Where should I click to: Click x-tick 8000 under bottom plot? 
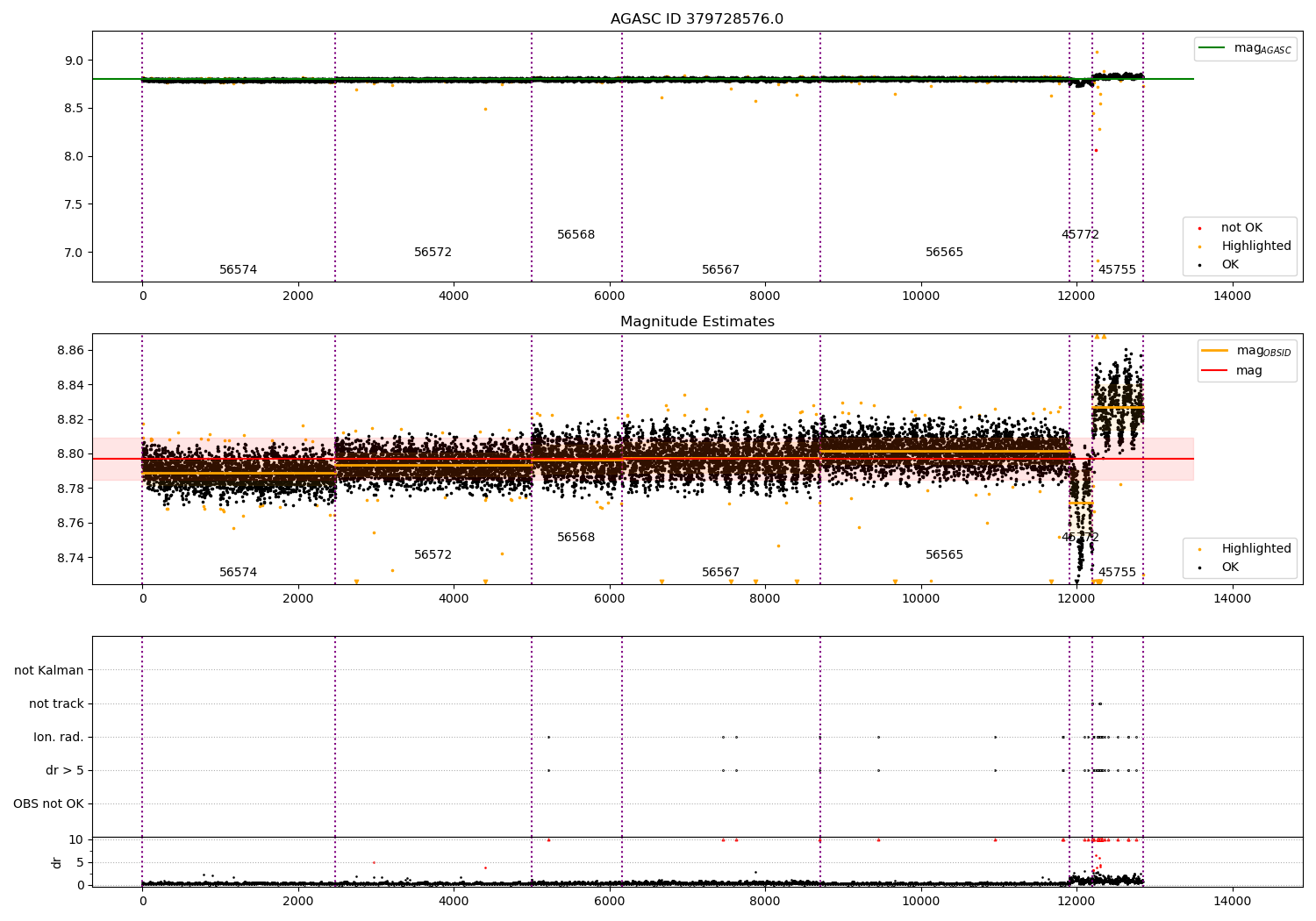(765, 901)
